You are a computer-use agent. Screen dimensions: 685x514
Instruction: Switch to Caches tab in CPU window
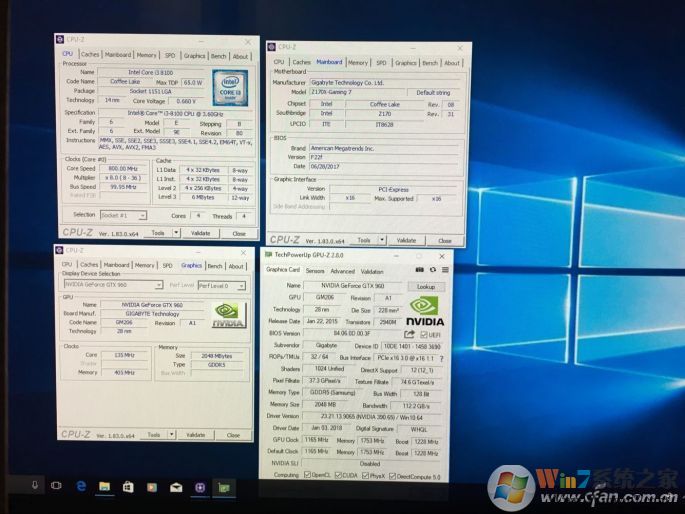pos(90,55)
